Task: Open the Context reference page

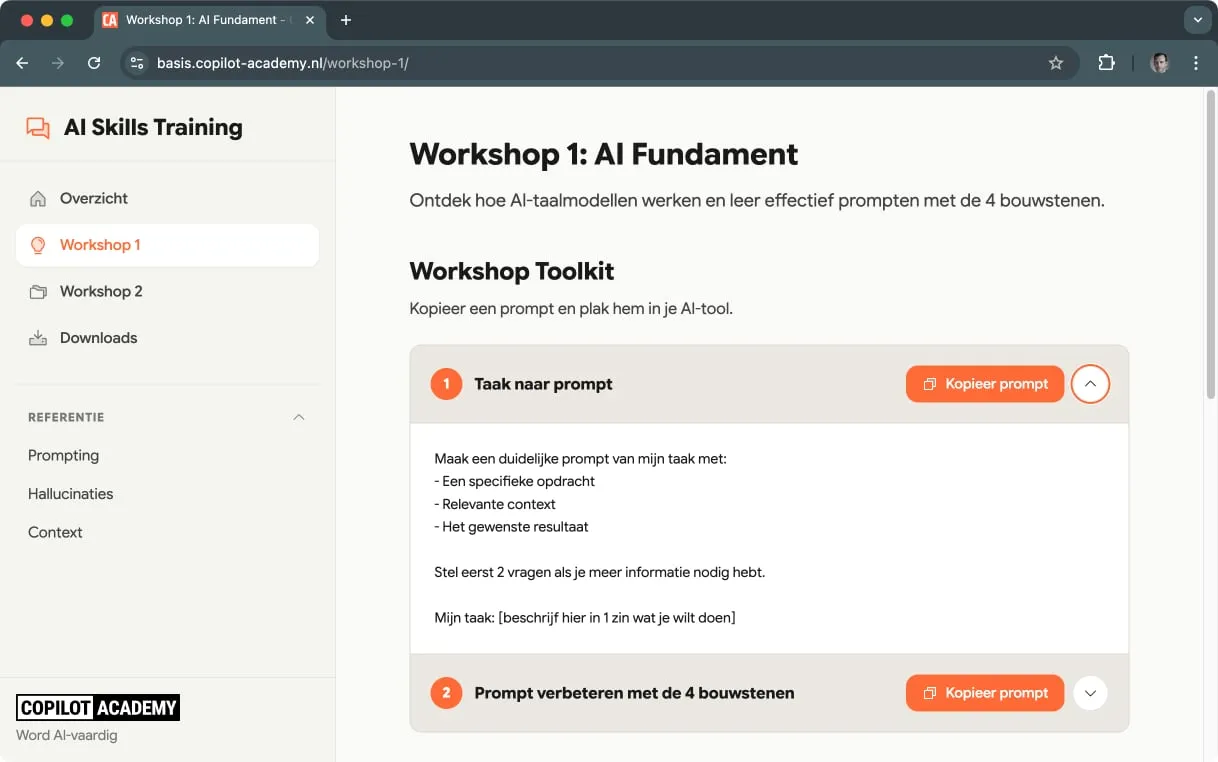Action: coord(55,532)
